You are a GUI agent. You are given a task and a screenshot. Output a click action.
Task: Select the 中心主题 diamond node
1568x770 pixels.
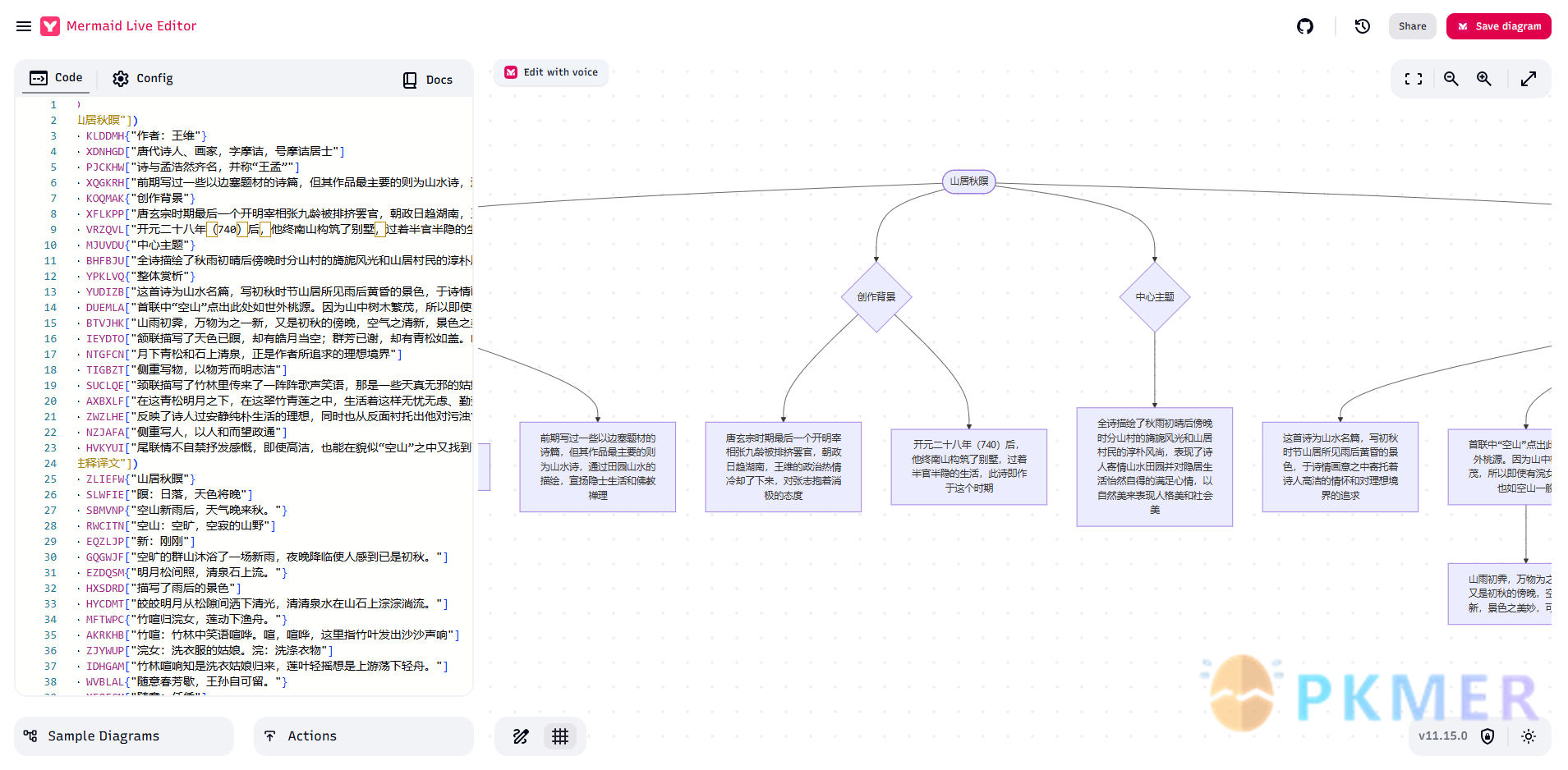[1155, 297]
